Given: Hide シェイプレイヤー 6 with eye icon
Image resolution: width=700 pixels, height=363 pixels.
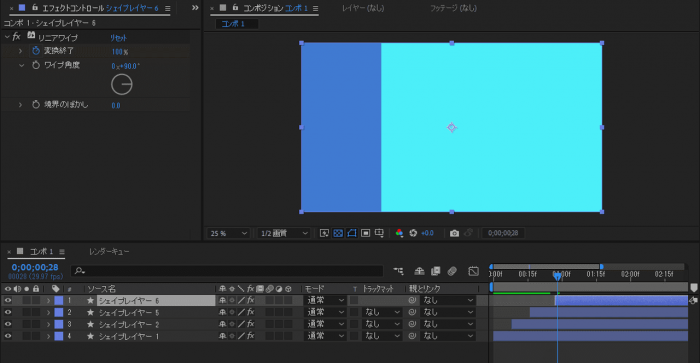Looking at the screenshot, I should point(8,300).
